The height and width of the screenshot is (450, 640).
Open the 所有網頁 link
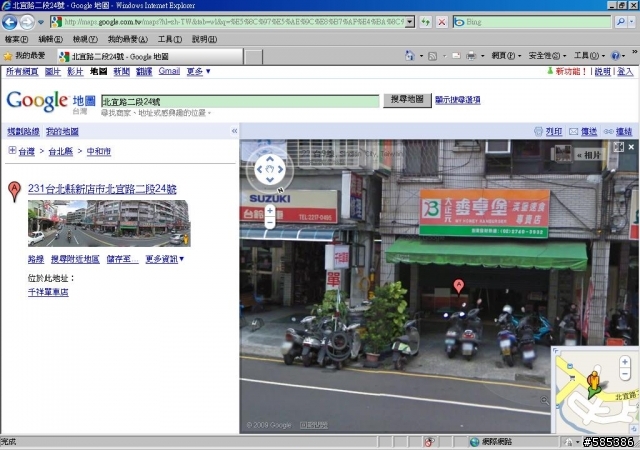(22, 72)
